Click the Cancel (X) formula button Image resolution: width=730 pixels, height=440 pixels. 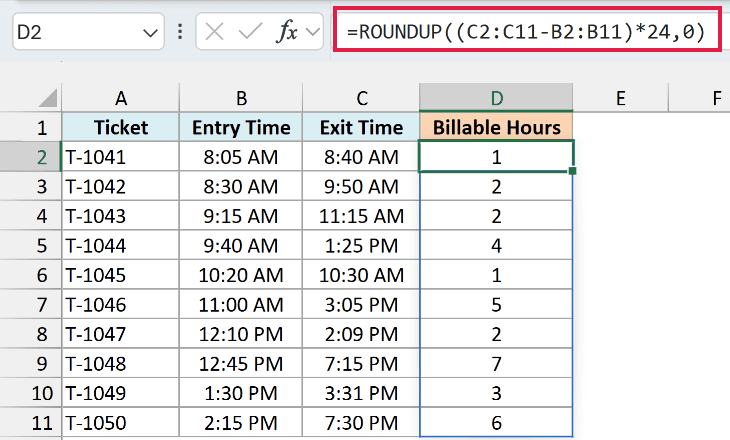(214, 32)
